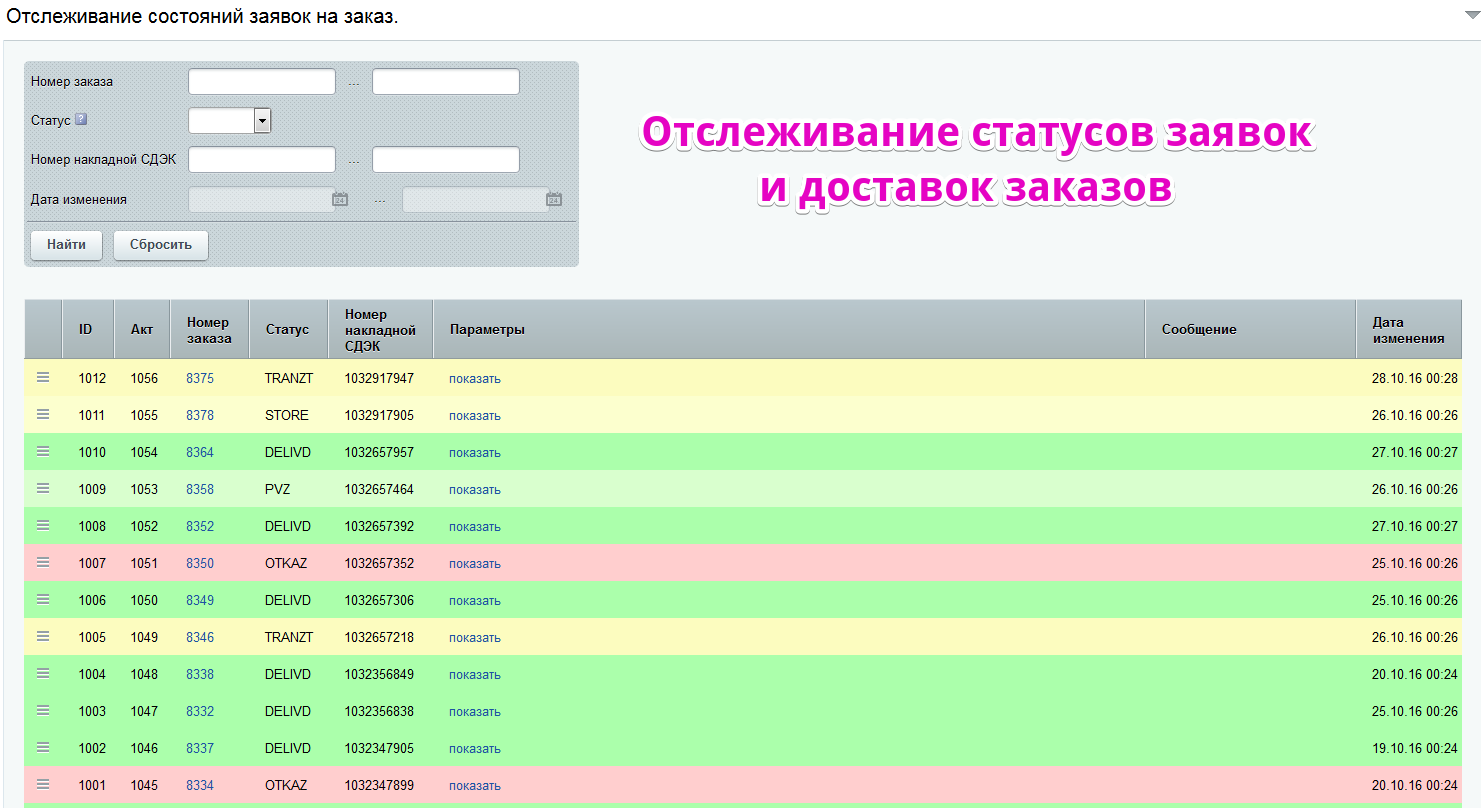Open row actions menu for ID 1012

43,377
